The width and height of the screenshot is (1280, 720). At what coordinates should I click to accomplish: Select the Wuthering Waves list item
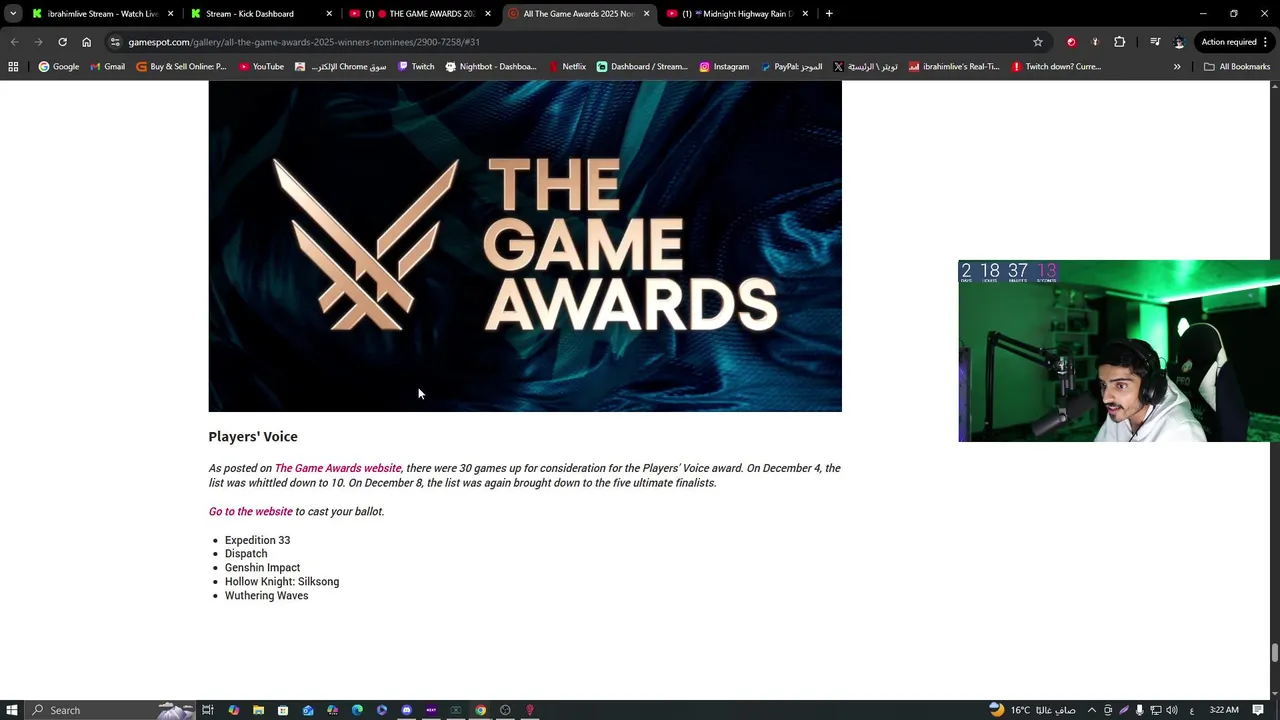pyautogui.click(x=266, y=596)
